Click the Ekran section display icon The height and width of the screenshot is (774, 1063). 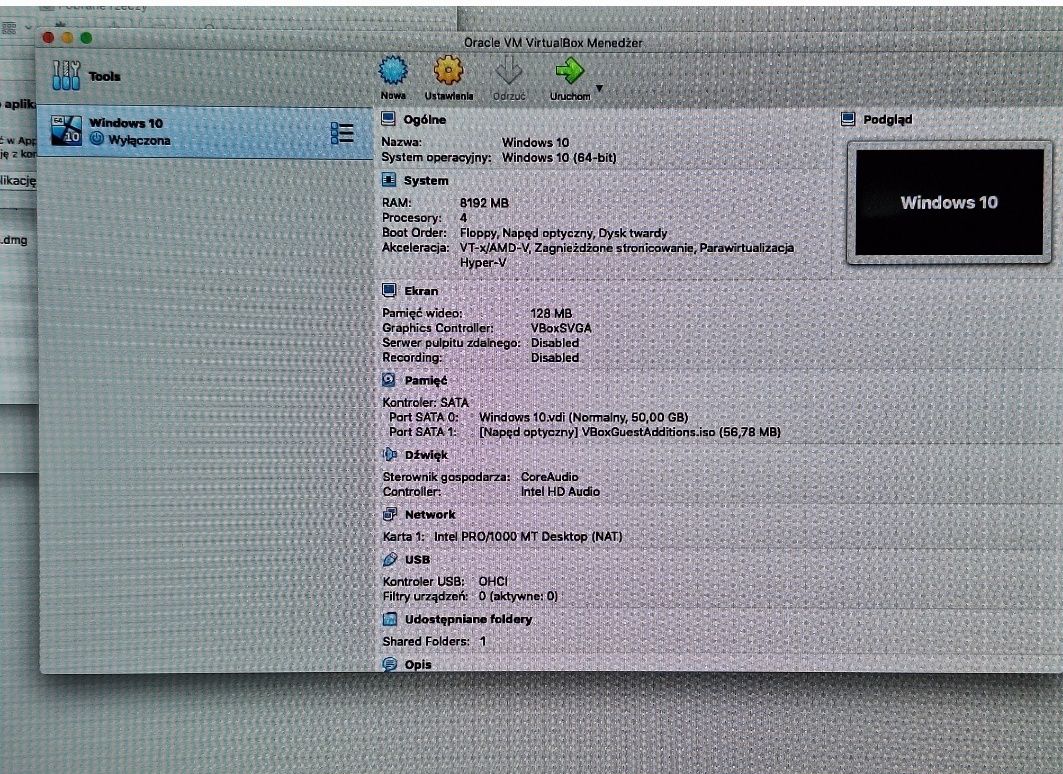click(389, 290)
